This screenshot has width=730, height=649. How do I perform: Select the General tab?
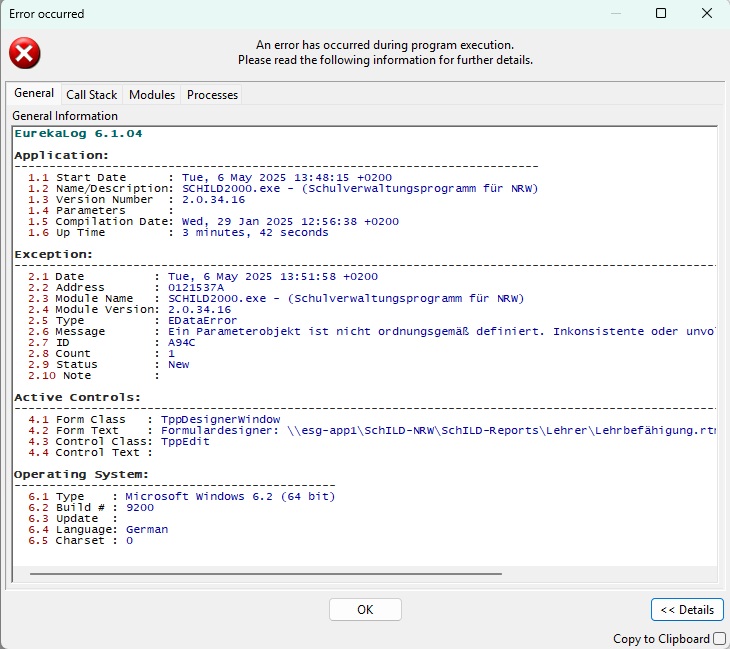pos(34,93)
